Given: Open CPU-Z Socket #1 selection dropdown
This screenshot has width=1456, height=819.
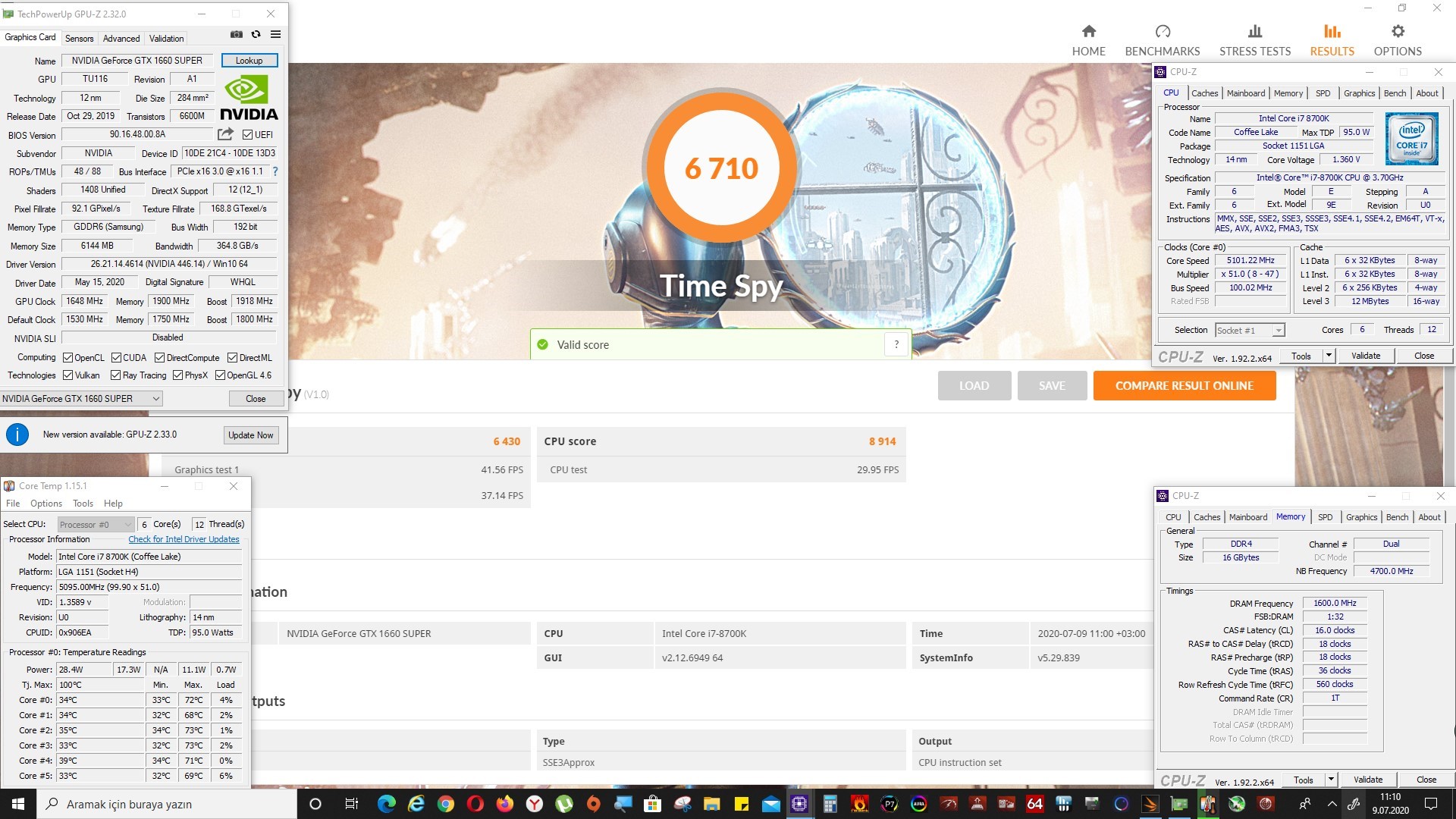Looking at the screenshot, I should [1279, 331].
